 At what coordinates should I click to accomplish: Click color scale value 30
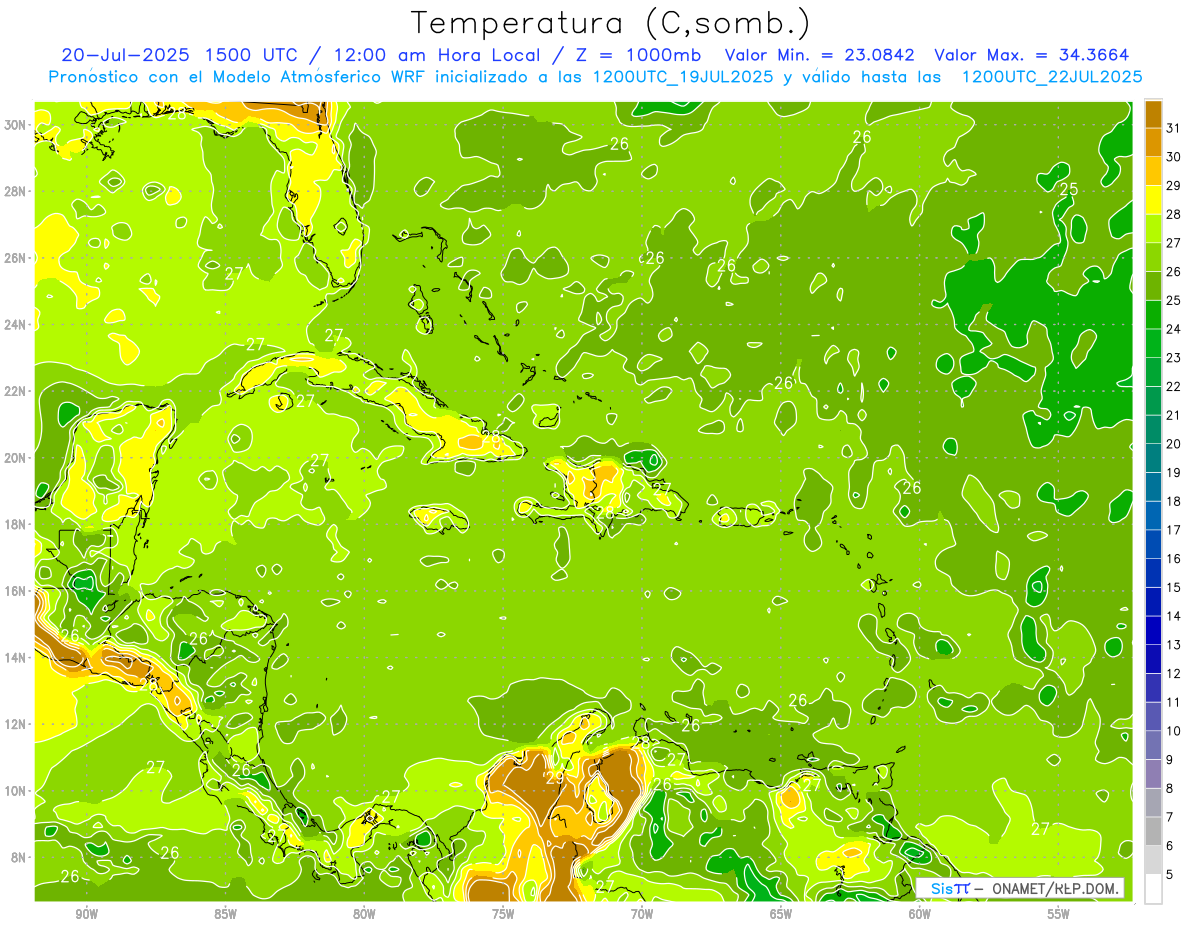tap(1173, 157)
